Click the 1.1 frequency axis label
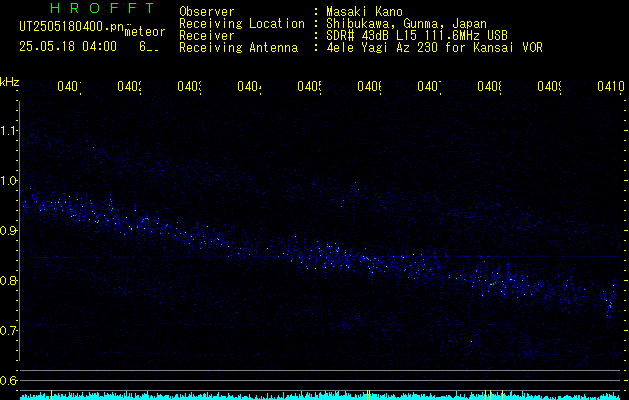 tap(9, 130)
